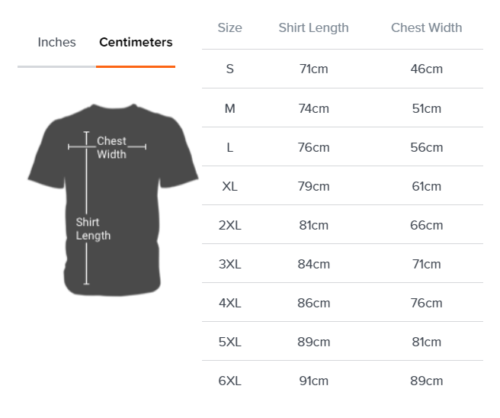Click the orange underline under Centimeters
This screenshot has width=500, height=418.
click(136, 67)
